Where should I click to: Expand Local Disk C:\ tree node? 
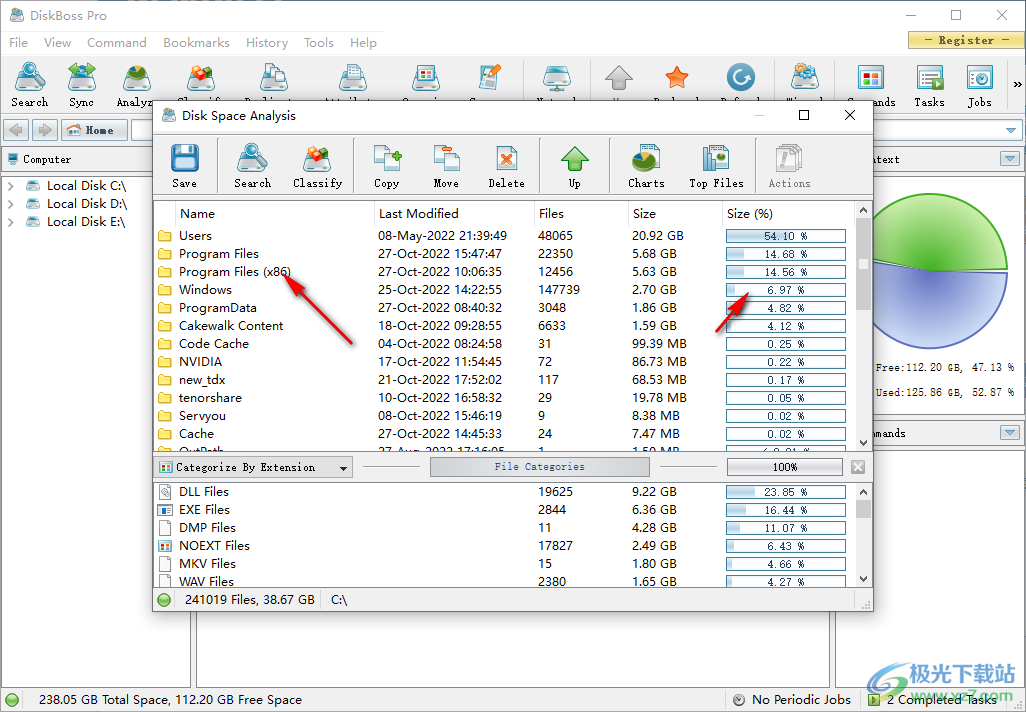click(x=10, y=186)
